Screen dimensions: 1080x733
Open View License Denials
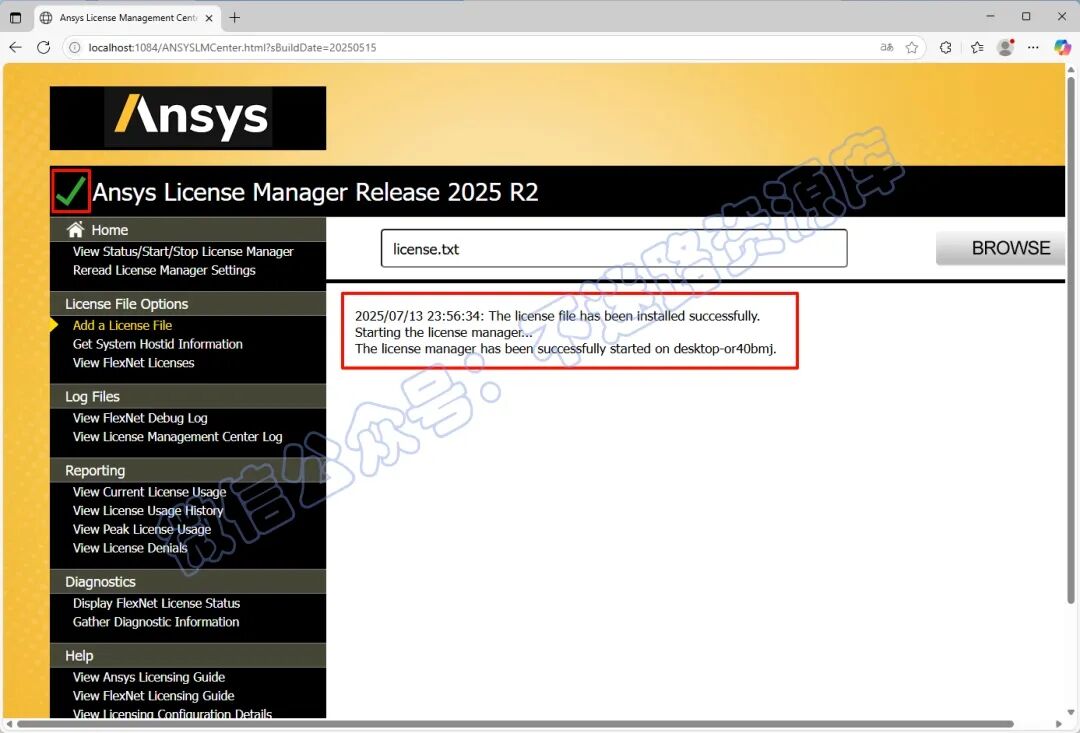click(130, 548)
